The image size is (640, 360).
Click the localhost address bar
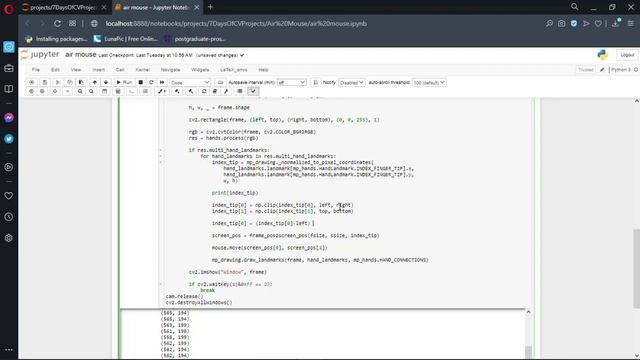tap(236, 24)
